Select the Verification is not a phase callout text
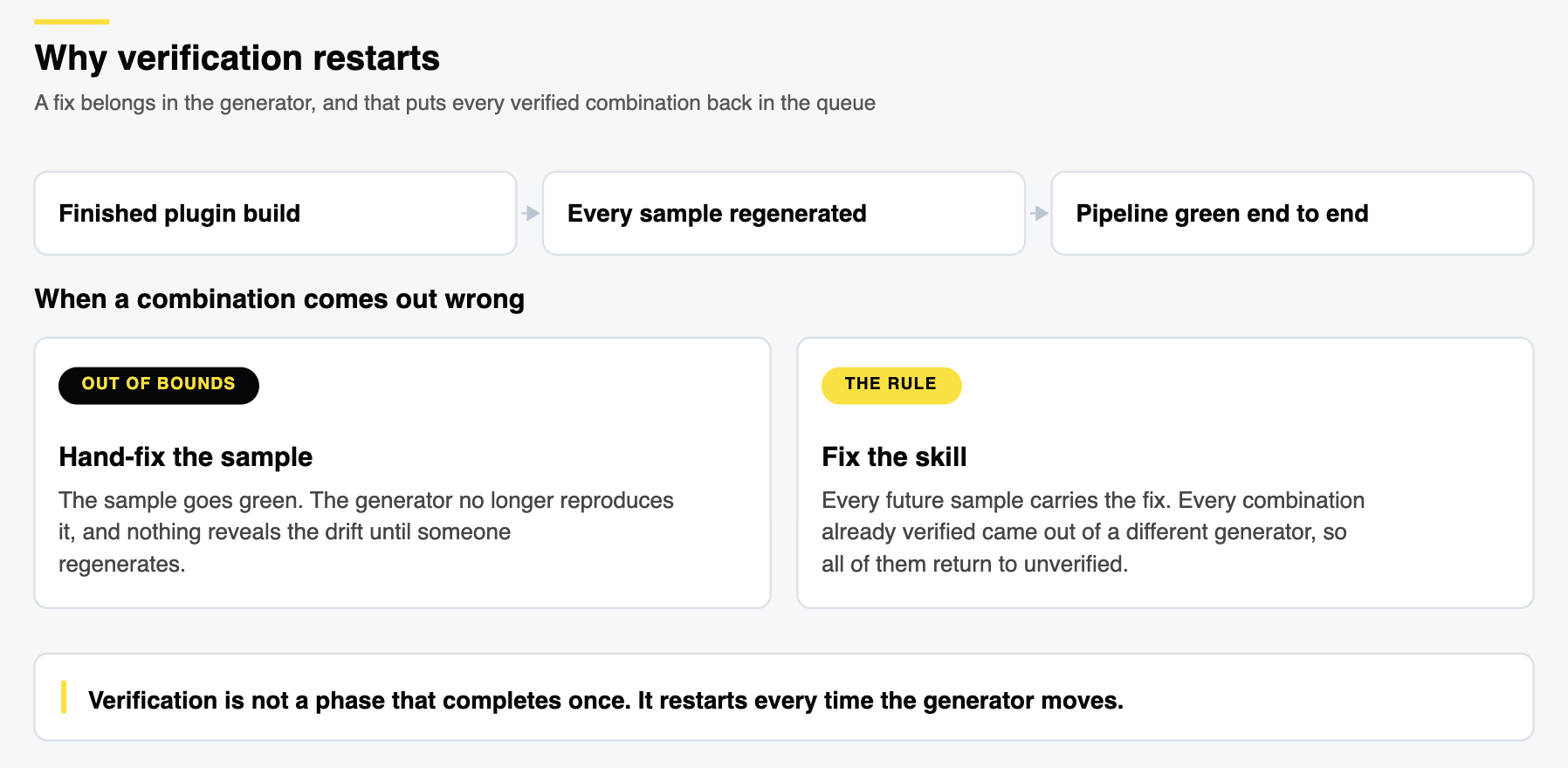The height and width of the screenshot is (768, 1568). pyautogui.click(x=606, y=700)
